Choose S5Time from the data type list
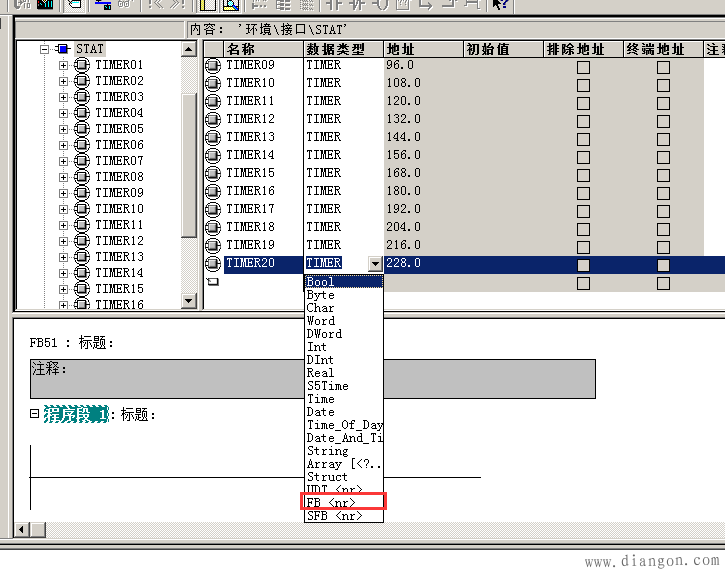Screen dimensions: 725x575 (344, 386)
